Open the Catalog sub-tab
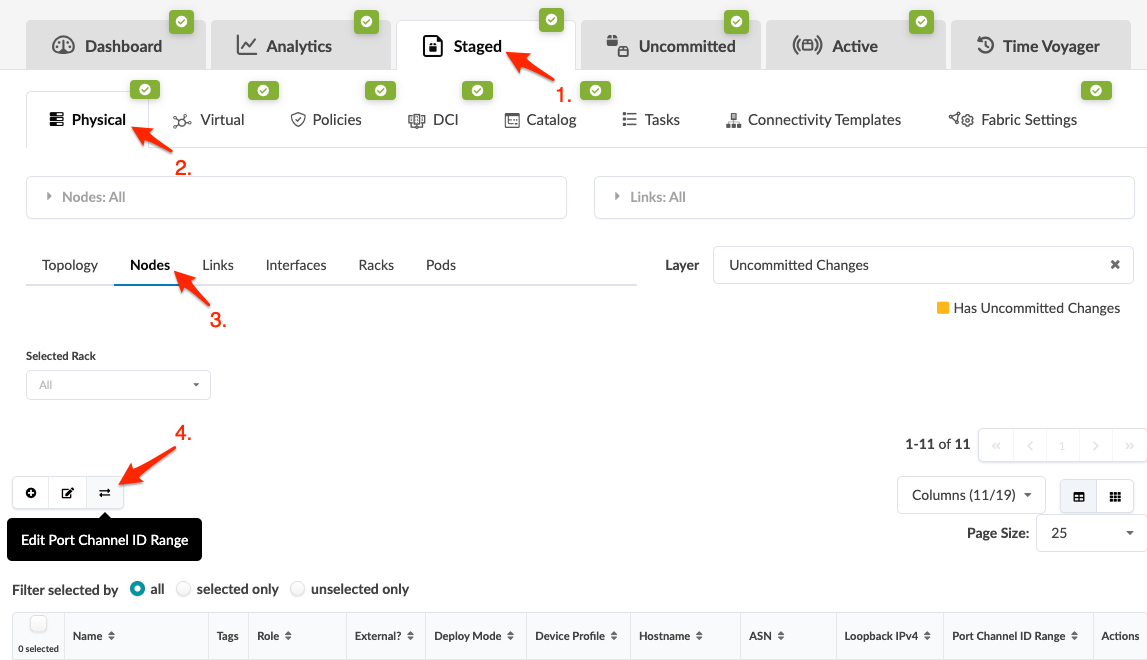 click(541, 120)
